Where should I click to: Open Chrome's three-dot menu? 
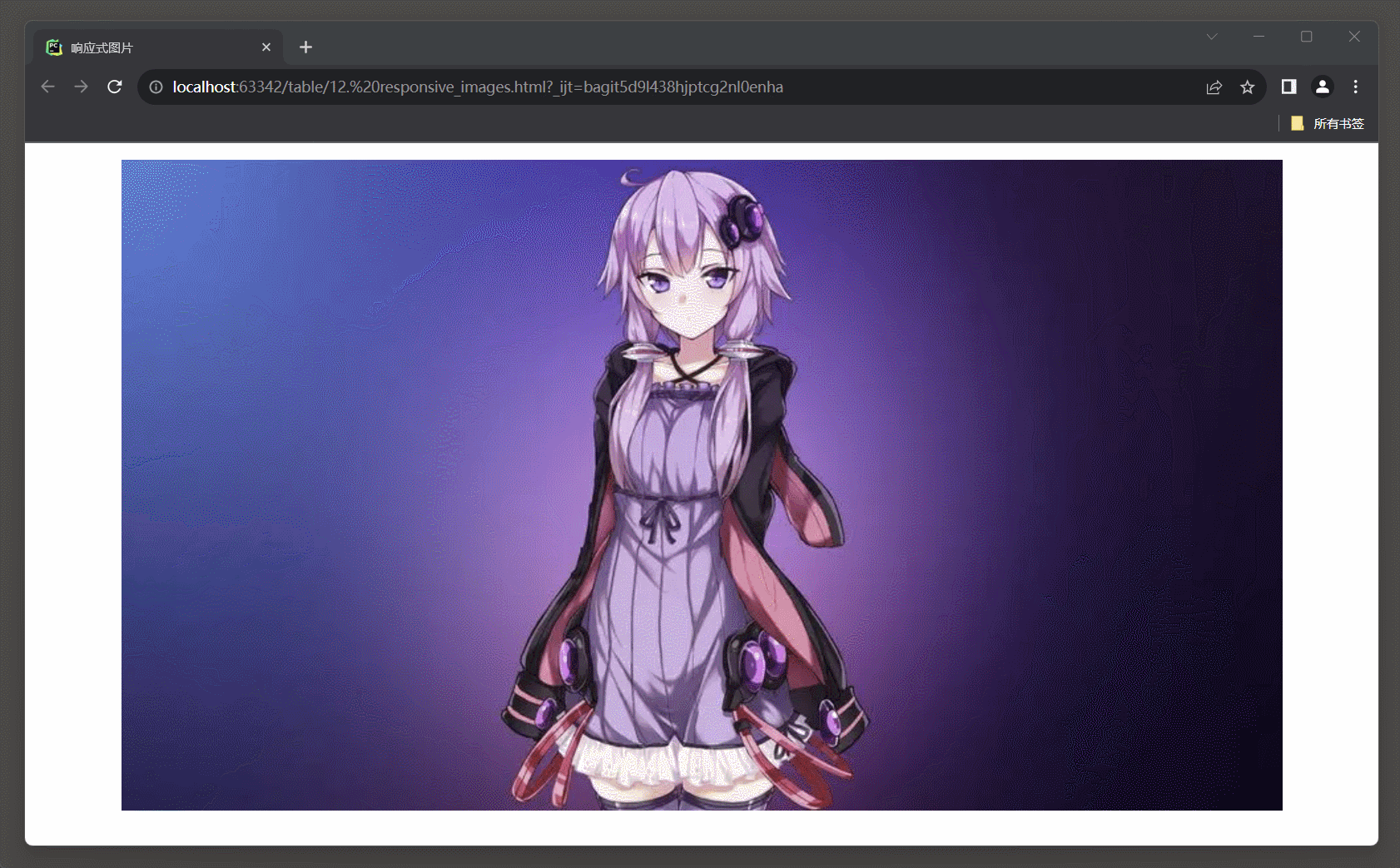[1356, 87]
